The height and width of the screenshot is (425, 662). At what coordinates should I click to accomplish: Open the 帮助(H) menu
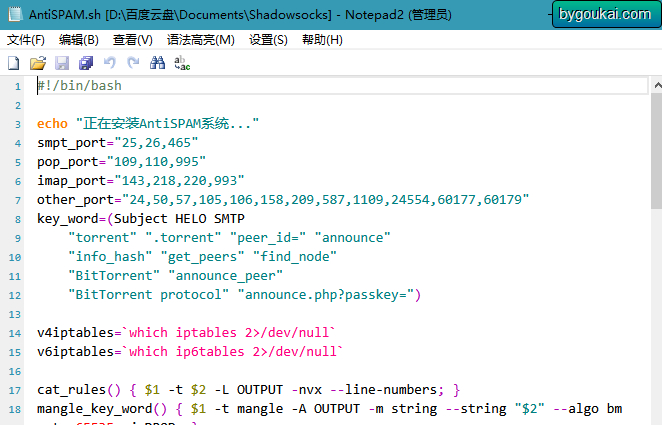pos(322,40)
